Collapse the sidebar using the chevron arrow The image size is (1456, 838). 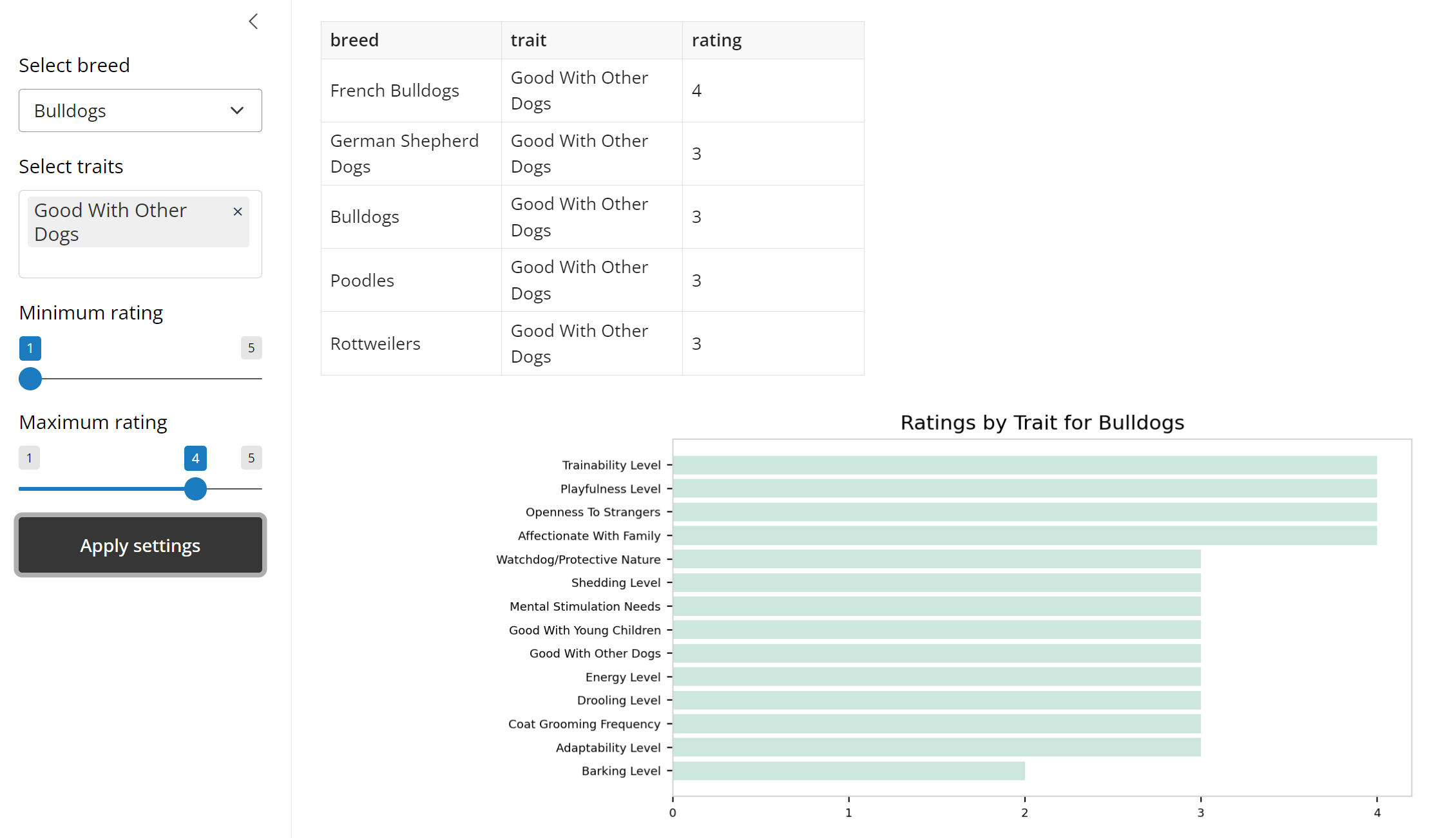[x=253, y=21]
